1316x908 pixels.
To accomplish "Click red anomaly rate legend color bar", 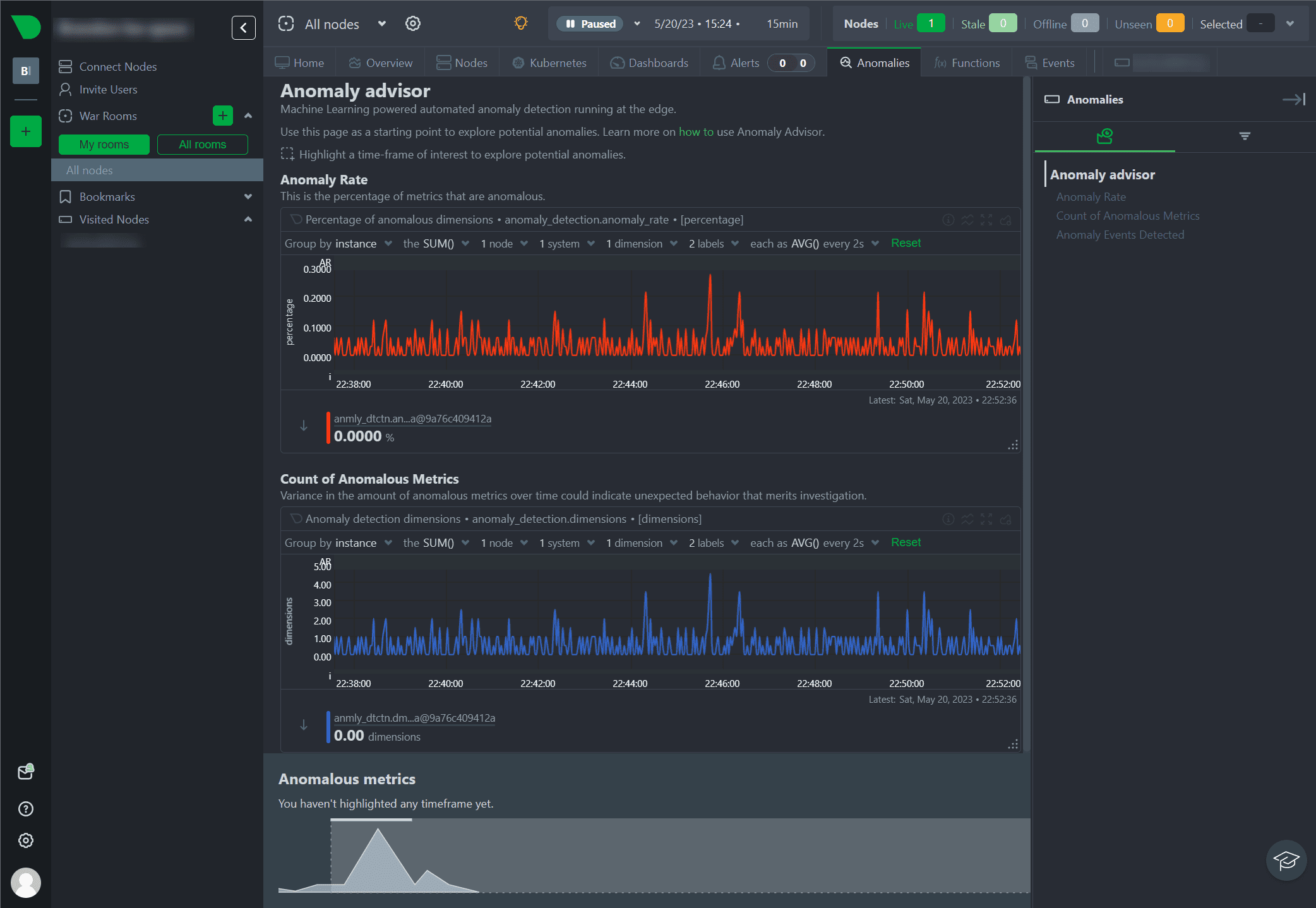I will pos(328,428).
